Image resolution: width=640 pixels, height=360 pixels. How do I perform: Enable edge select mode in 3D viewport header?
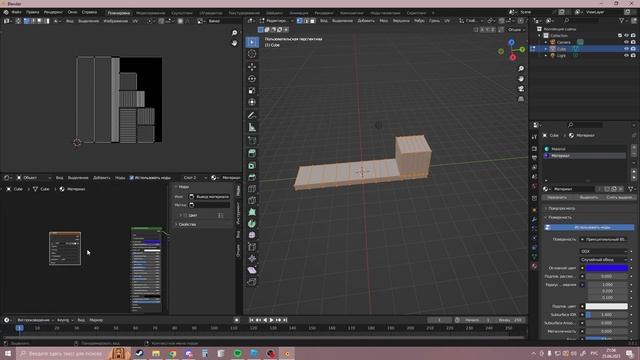point(306,20)
